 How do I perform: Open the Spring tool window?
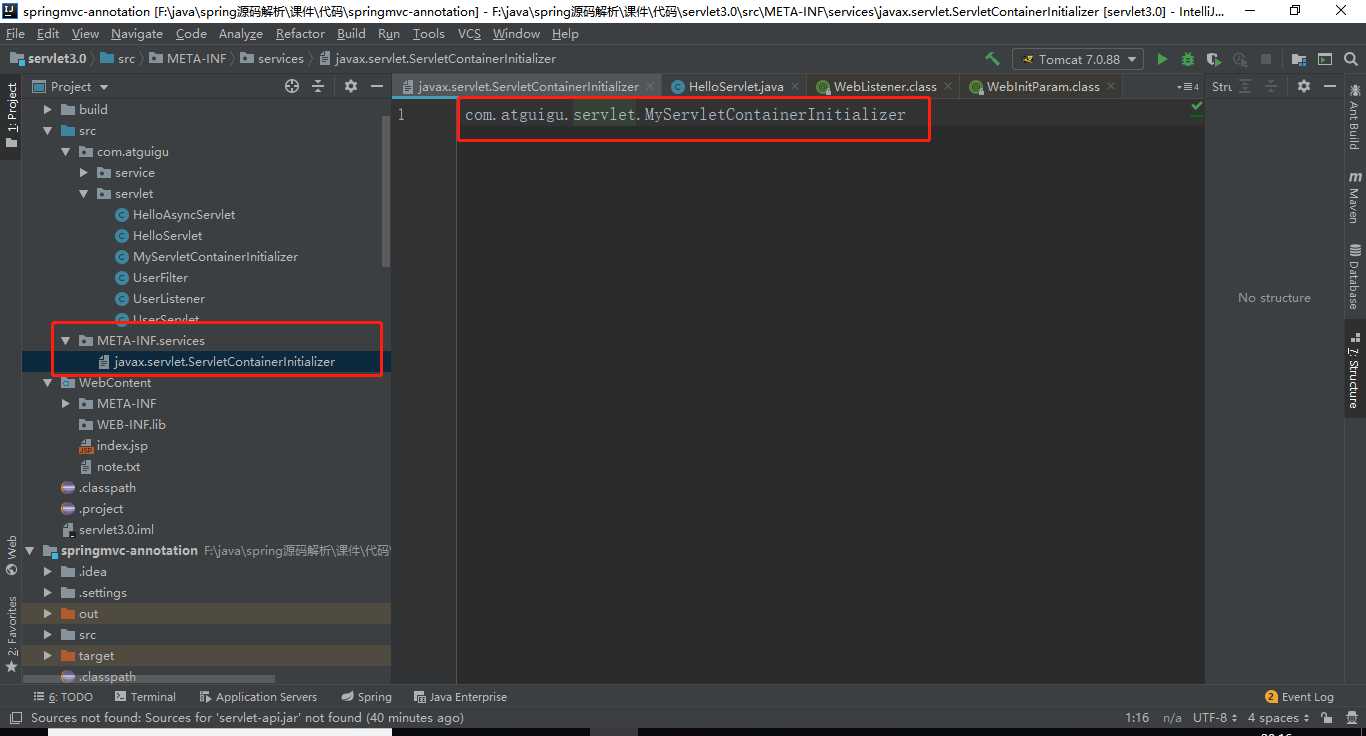366,697
